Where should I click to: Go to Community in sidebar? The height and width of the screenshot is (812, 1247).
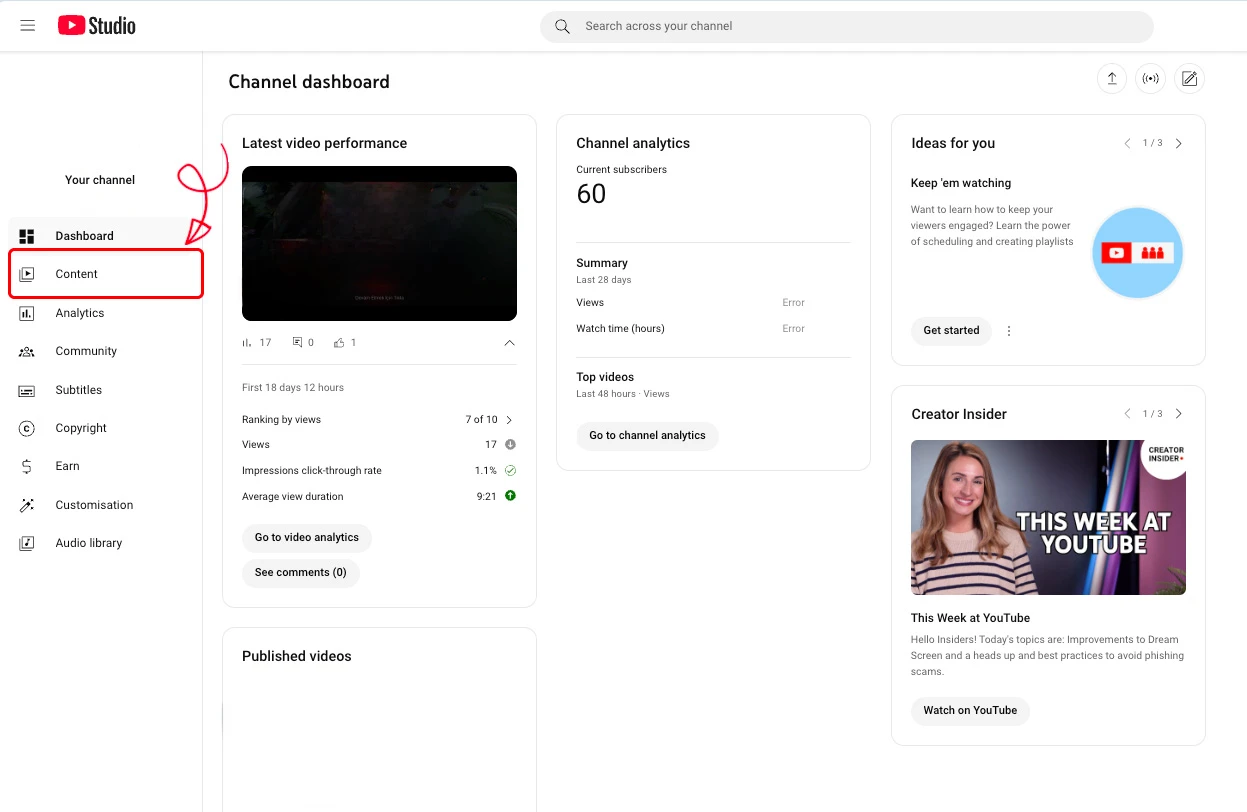[106, 351]
